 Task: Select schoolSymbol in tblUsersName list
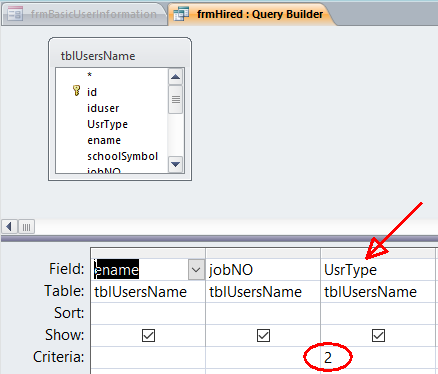point(122,156)
